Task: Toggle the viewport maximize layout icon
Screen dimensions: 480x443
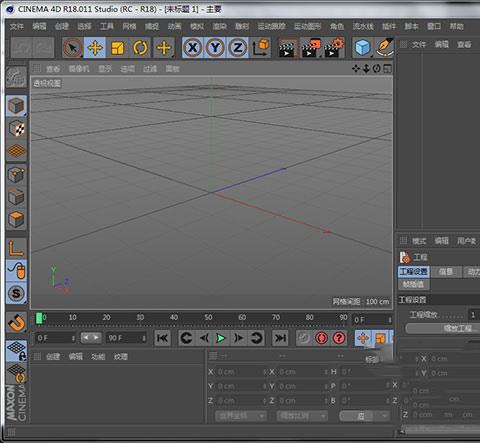Action: (x=387, y=68)
